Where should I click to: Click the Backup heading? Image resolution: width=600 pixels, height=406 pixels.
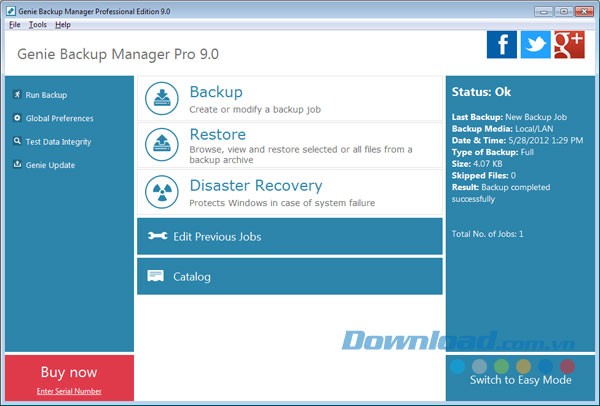pos(216,92)
